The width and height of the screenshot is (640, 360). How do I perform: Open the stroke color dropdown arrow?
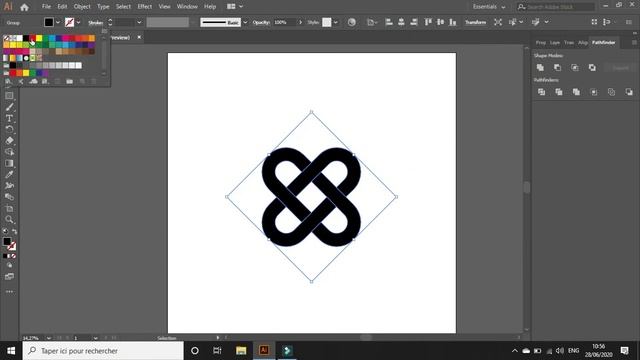78,22
